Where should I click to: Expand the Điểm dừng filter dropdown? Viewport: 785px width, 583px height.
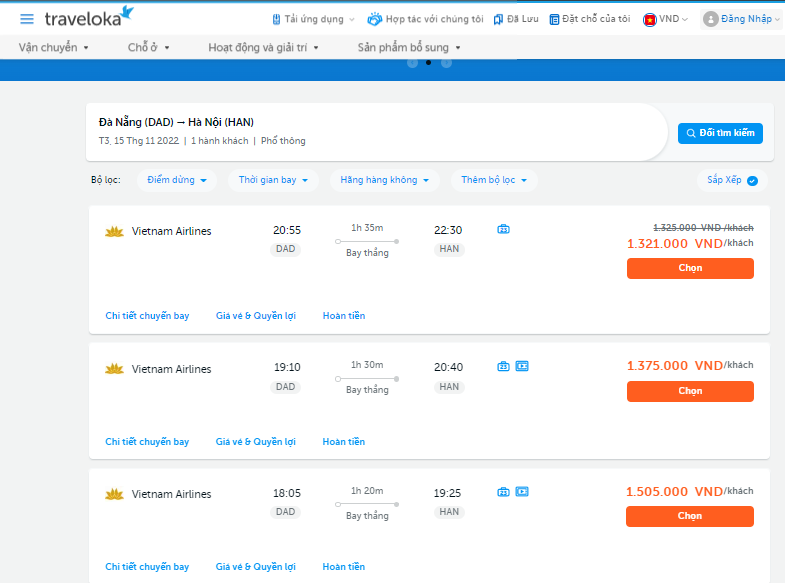pyautogui.click(x=176, y=180)
